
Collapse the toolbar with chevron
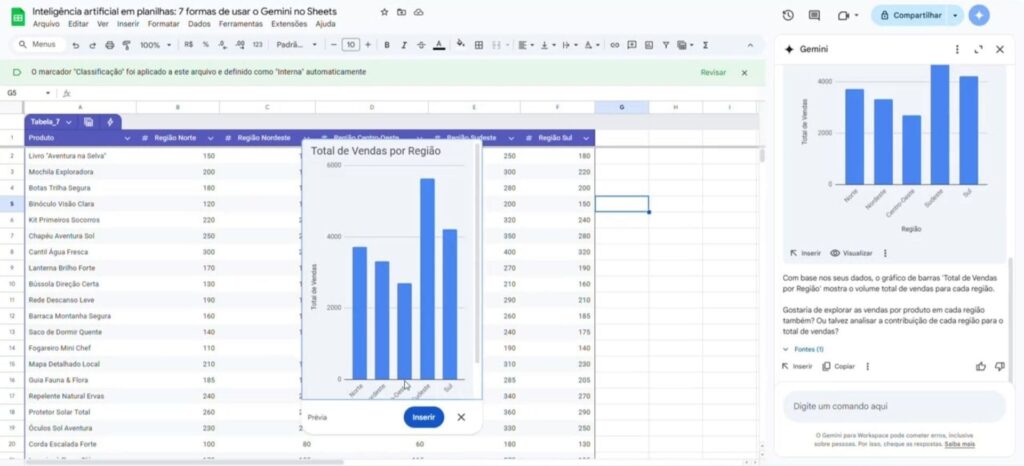coord(750,45)
